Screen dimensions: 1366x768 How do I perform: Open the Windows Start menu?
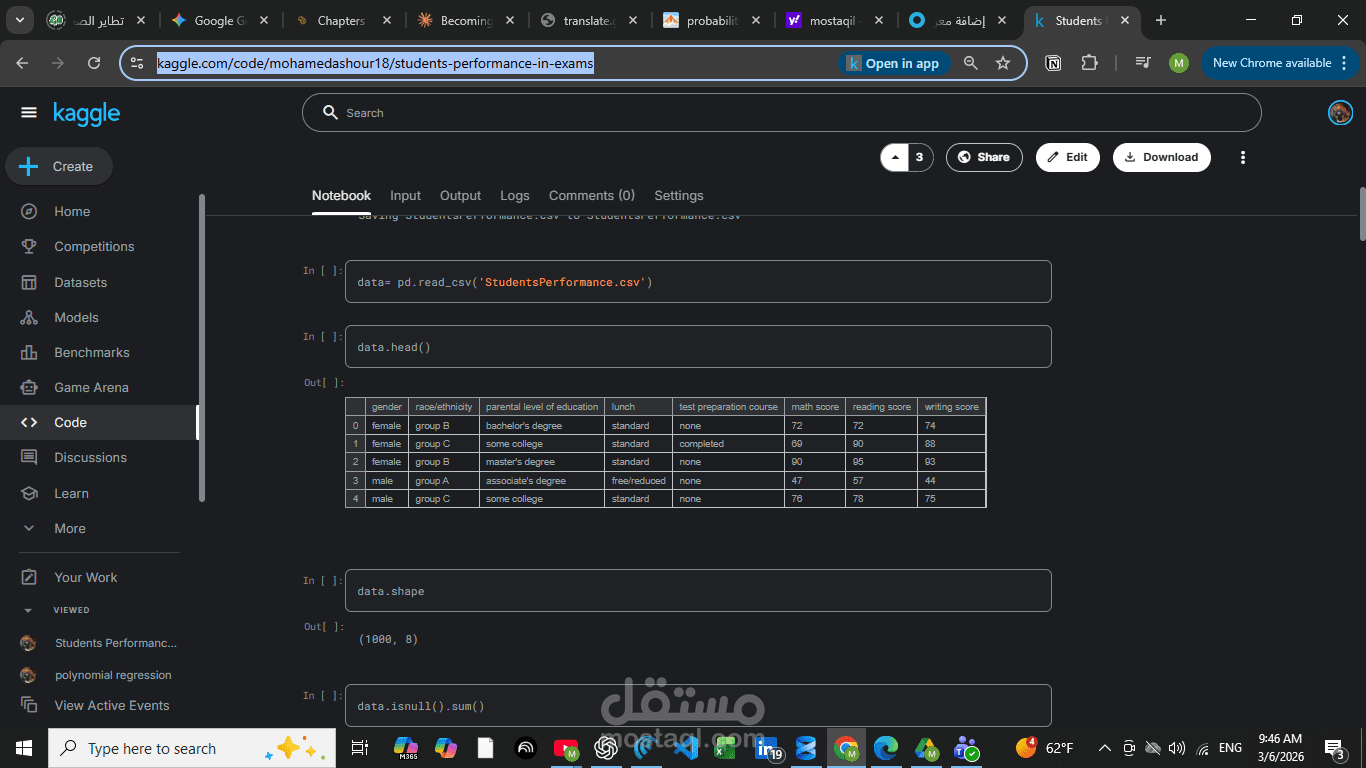click(24, 748)
